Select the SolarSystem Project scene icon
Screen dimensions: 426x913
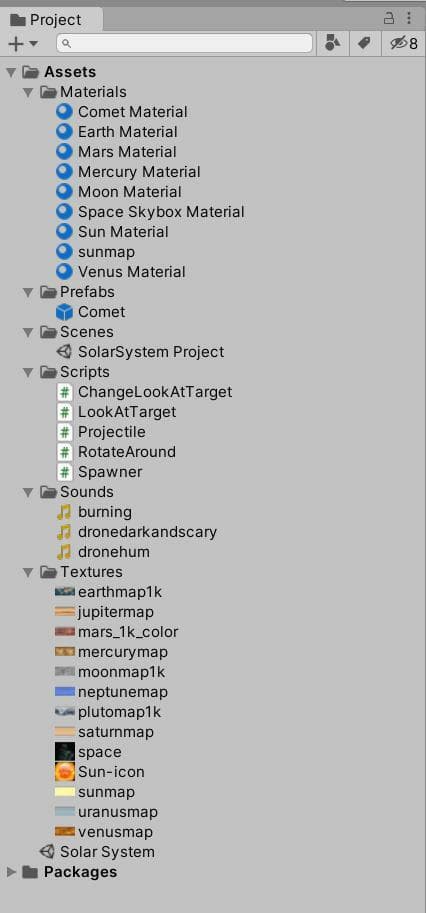tap(65, 352)
